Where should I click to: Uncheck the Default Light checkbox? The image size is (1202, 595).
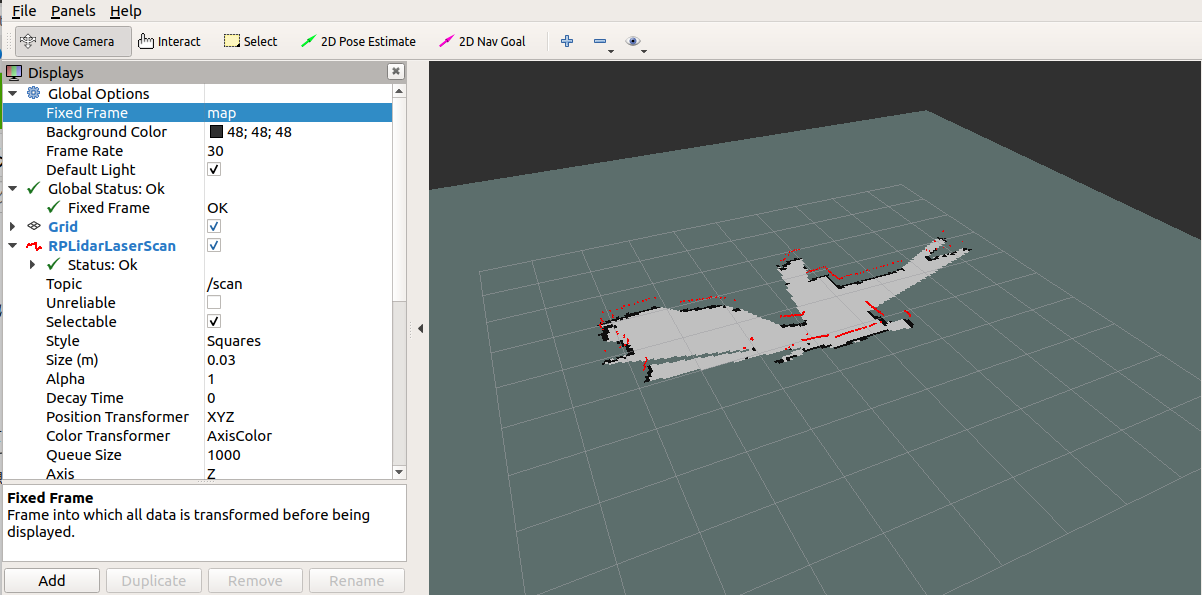pos(214,170)
